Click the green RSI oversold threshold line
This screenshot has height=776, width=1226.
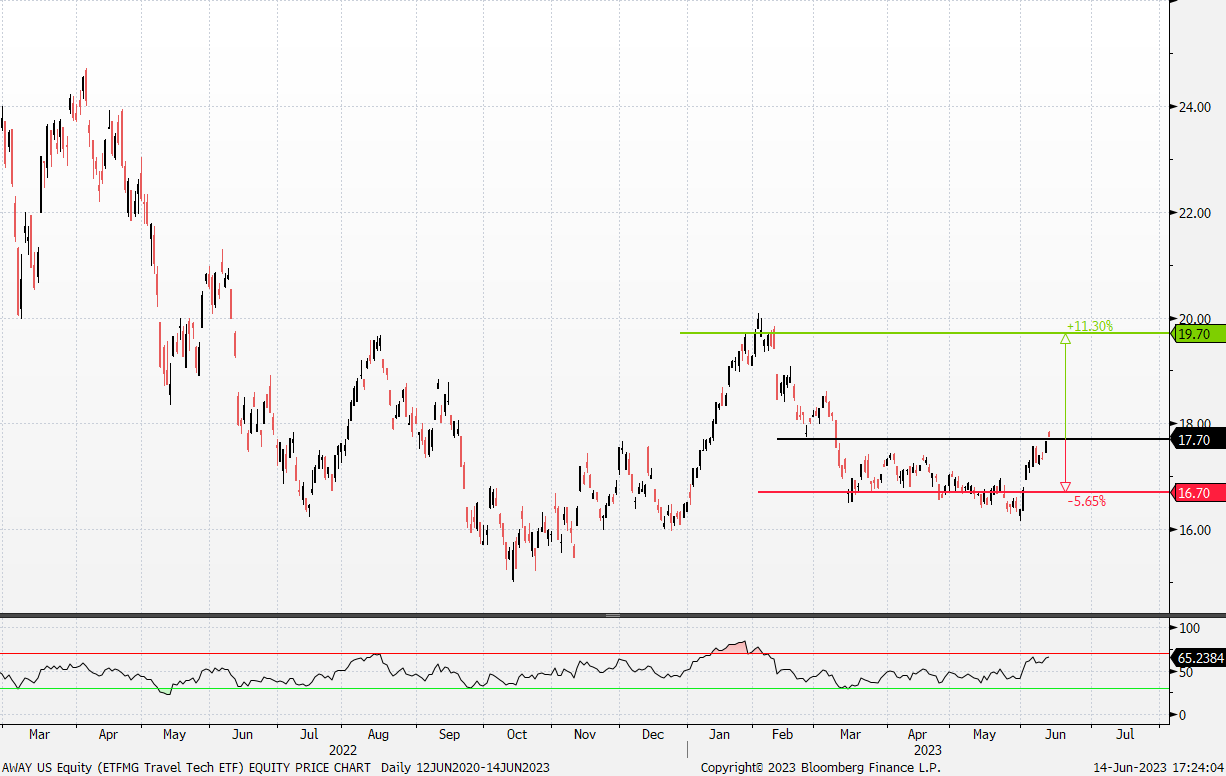584,688
